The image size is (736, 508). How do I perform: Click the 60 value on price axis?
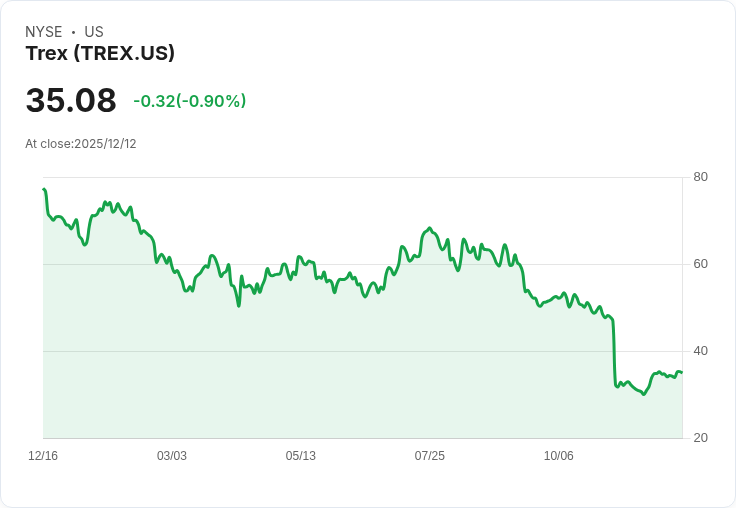coord(700,264)
